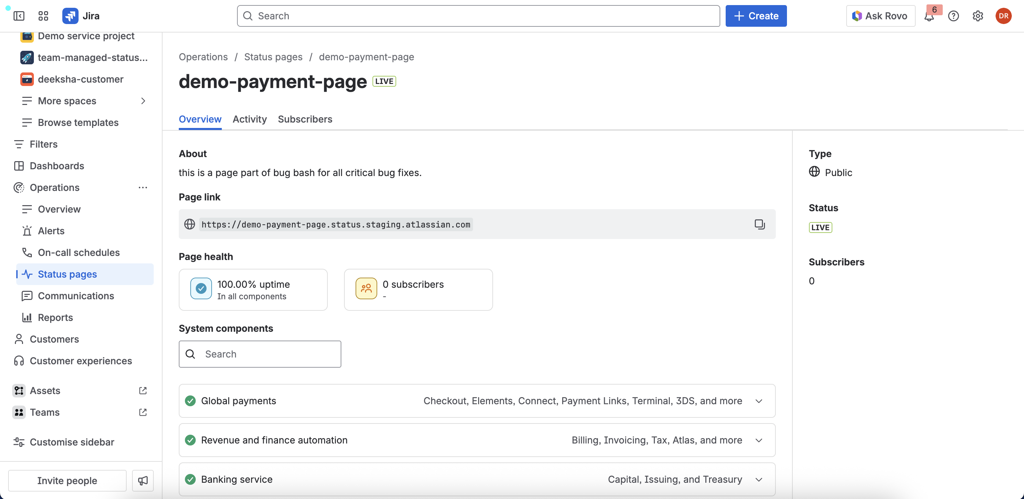Click the magnifier icon in the components search
The height and width of the screenshot is (499, 1024).
click(190, 354)
